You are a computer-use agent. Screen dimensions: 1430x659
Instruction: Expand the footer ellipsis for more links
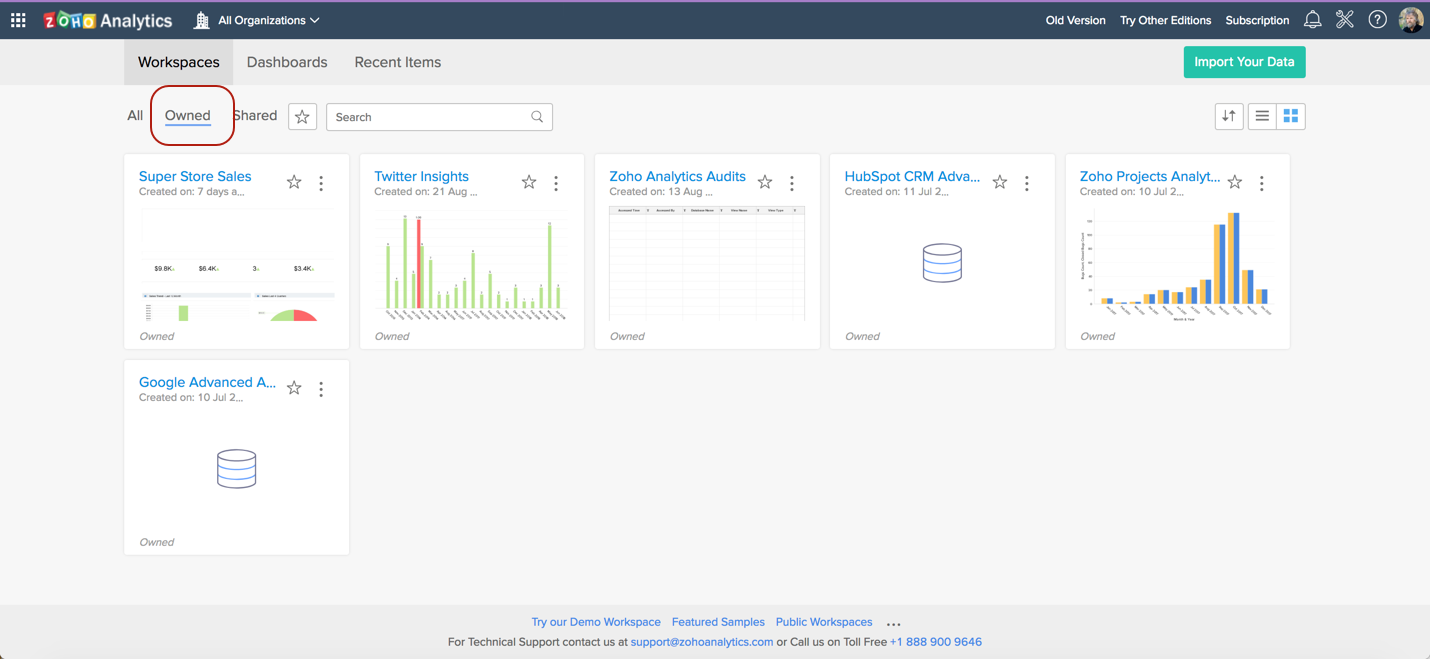893,623
